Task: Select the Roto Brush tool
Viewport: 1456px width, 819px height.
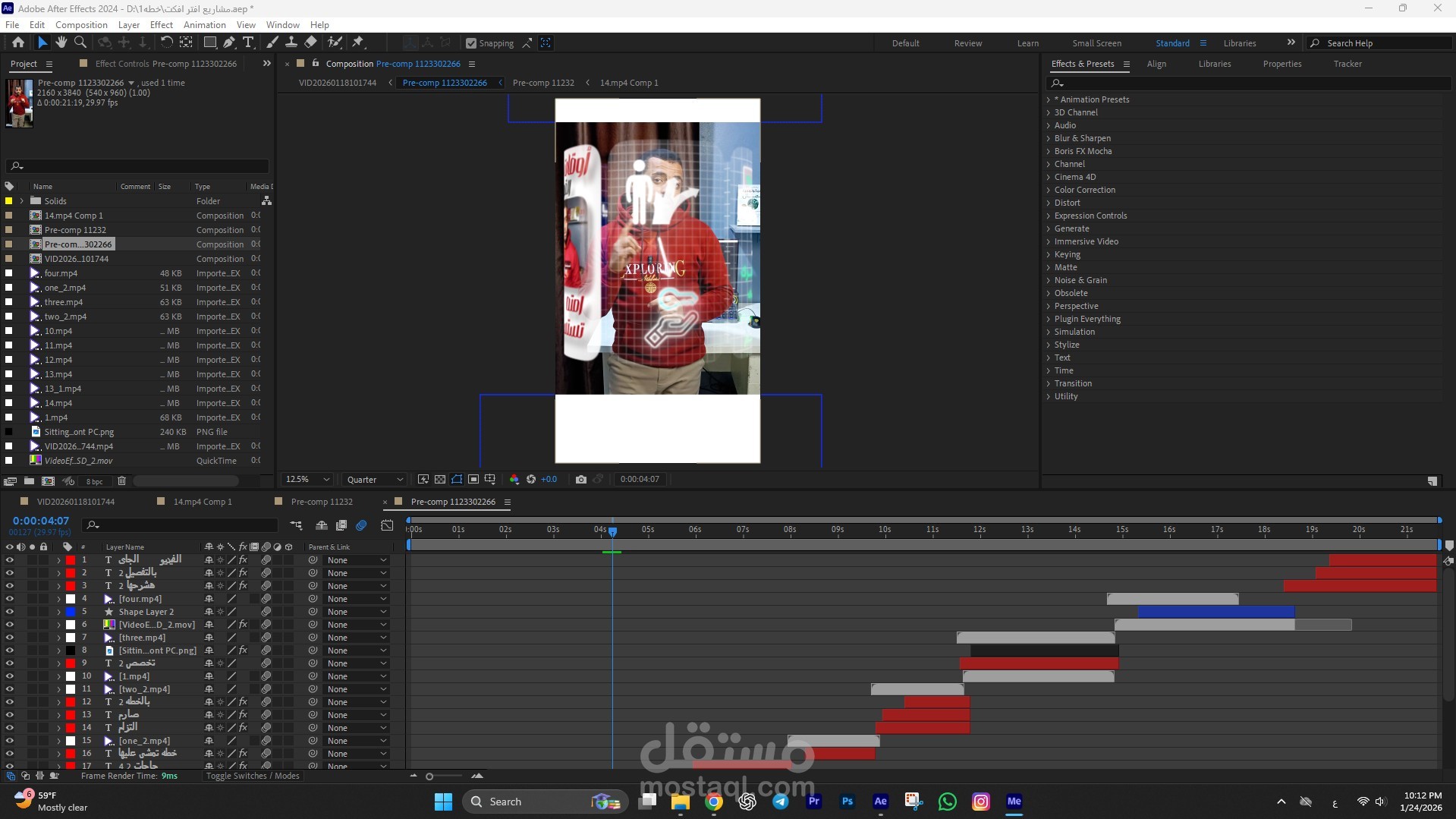Action: (335, 43)
